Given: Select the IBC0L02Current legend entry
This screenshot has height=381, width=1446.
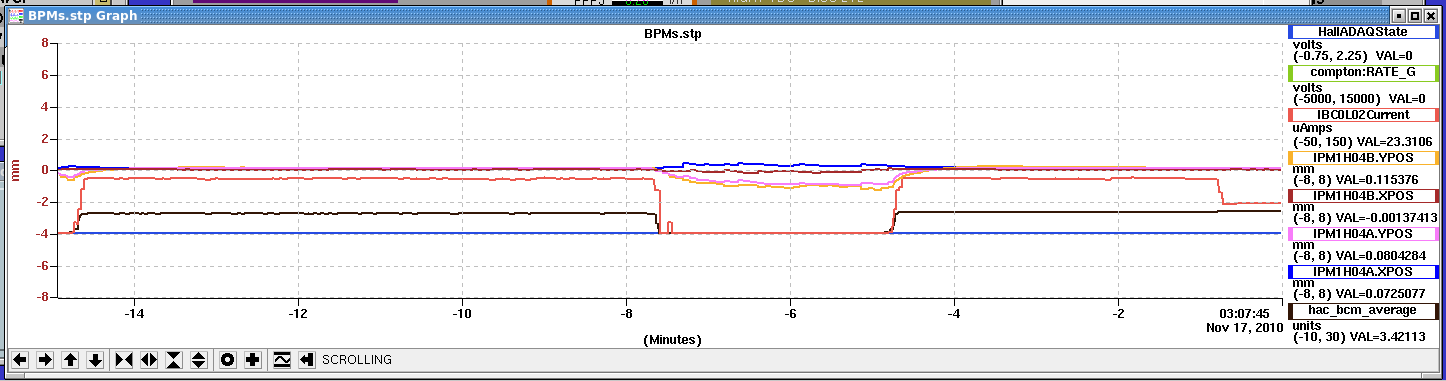Looking at the screenshot, I should click(x=1363, y=115).
